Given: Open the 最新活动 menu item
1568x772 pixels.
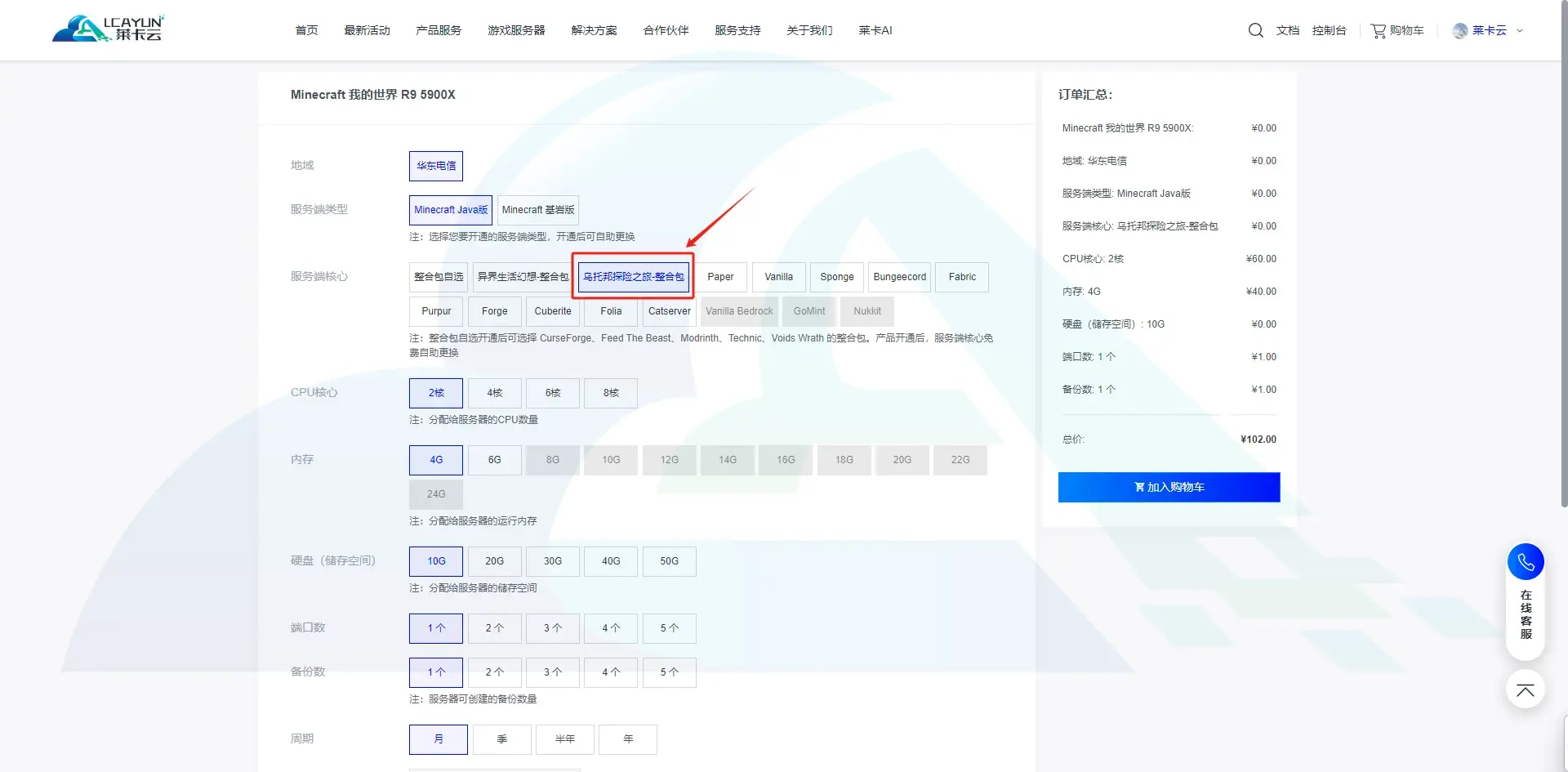Looking at the screenshot, I should [367, 30].
